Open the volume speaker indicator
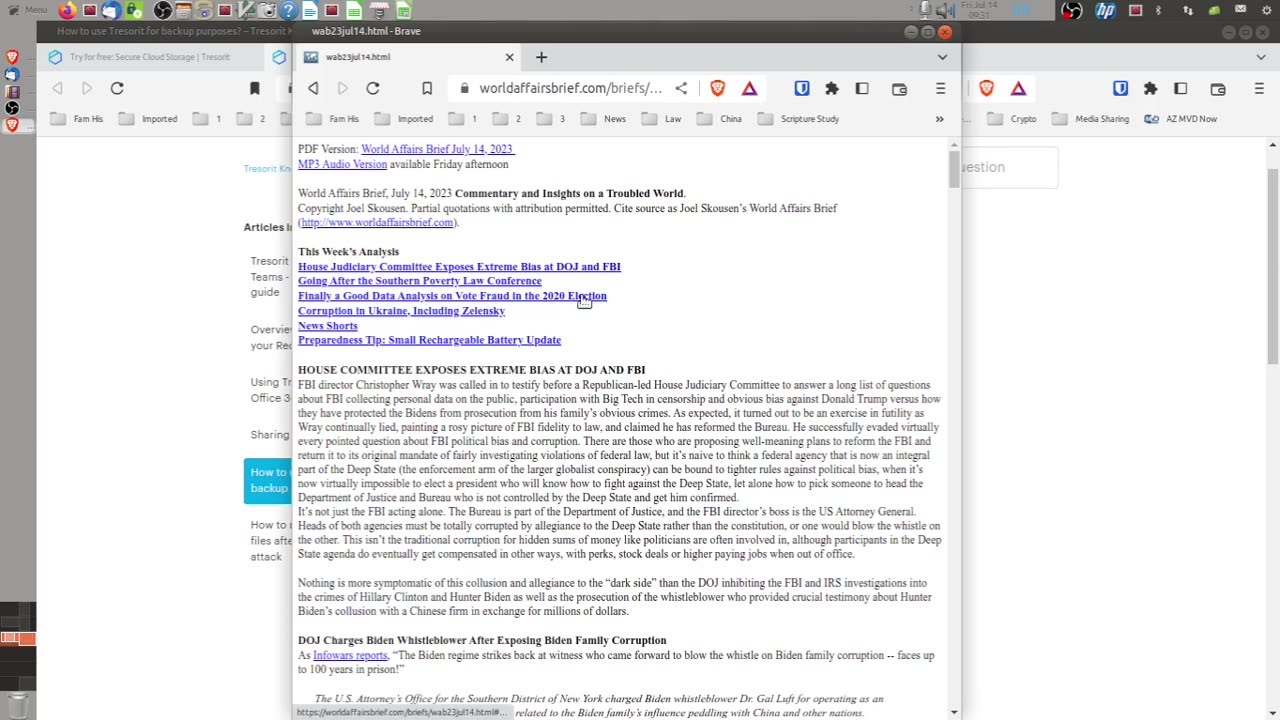The image size is (1280, 720). click(x=945, y=10)
